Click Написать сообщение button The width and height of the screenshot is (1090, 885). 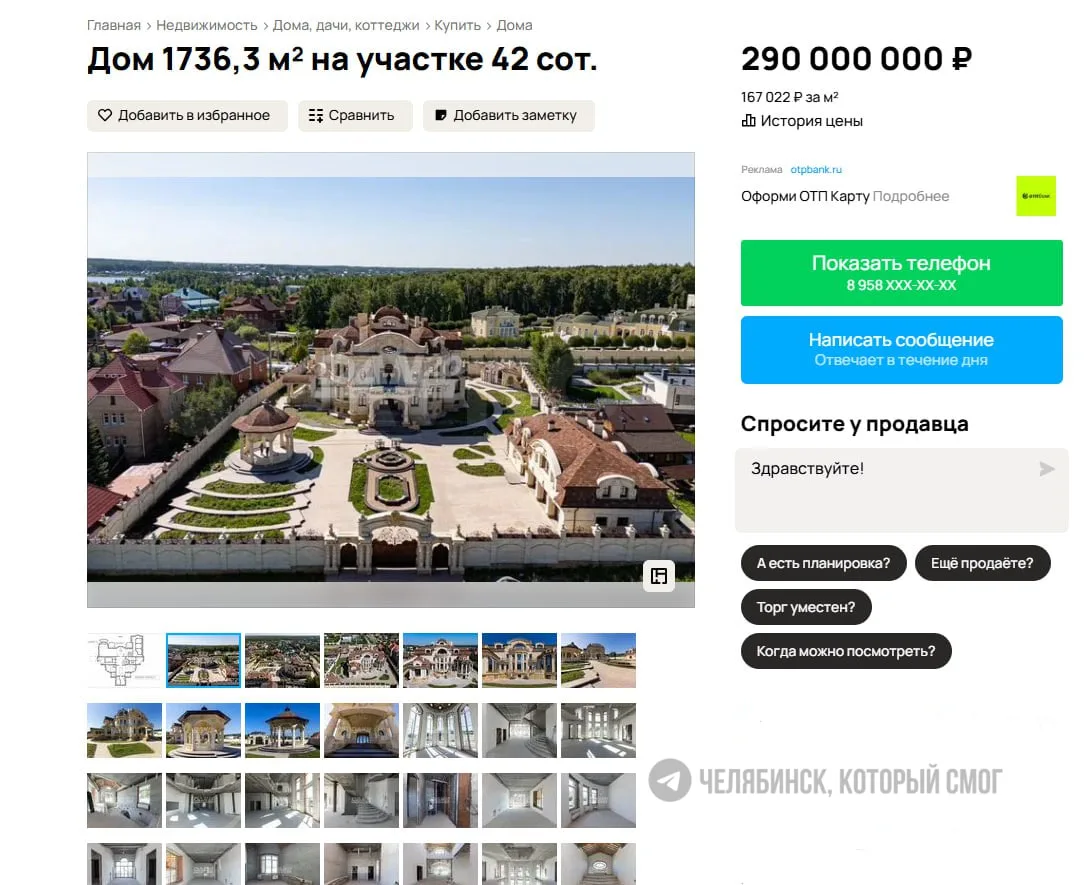click(902, 350)
